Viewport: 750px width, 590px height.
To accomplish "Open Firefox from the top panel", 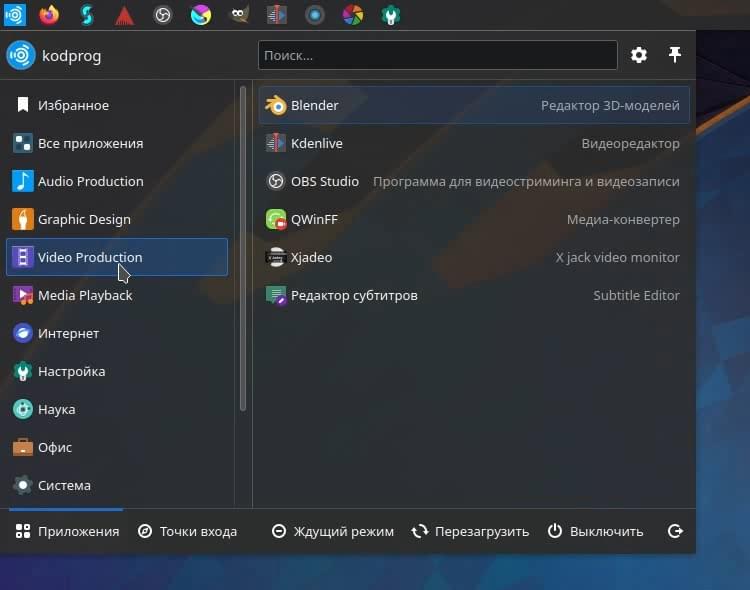I will coord(49,15).
